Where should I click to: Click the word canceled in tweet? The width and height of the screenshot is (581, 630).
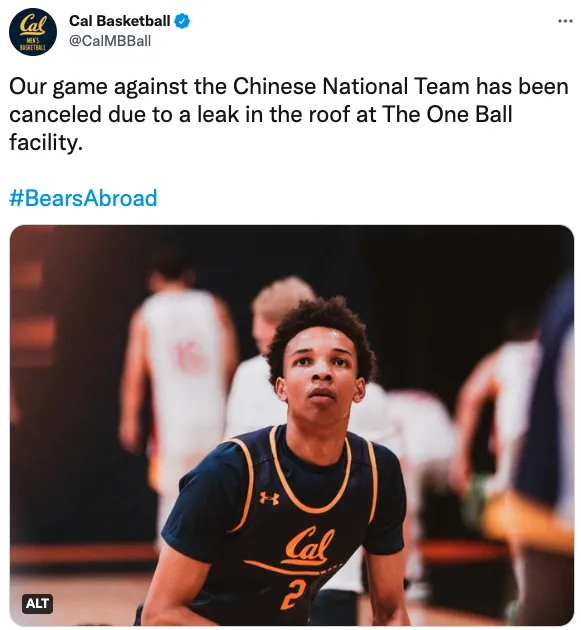(x=55, y=114)
